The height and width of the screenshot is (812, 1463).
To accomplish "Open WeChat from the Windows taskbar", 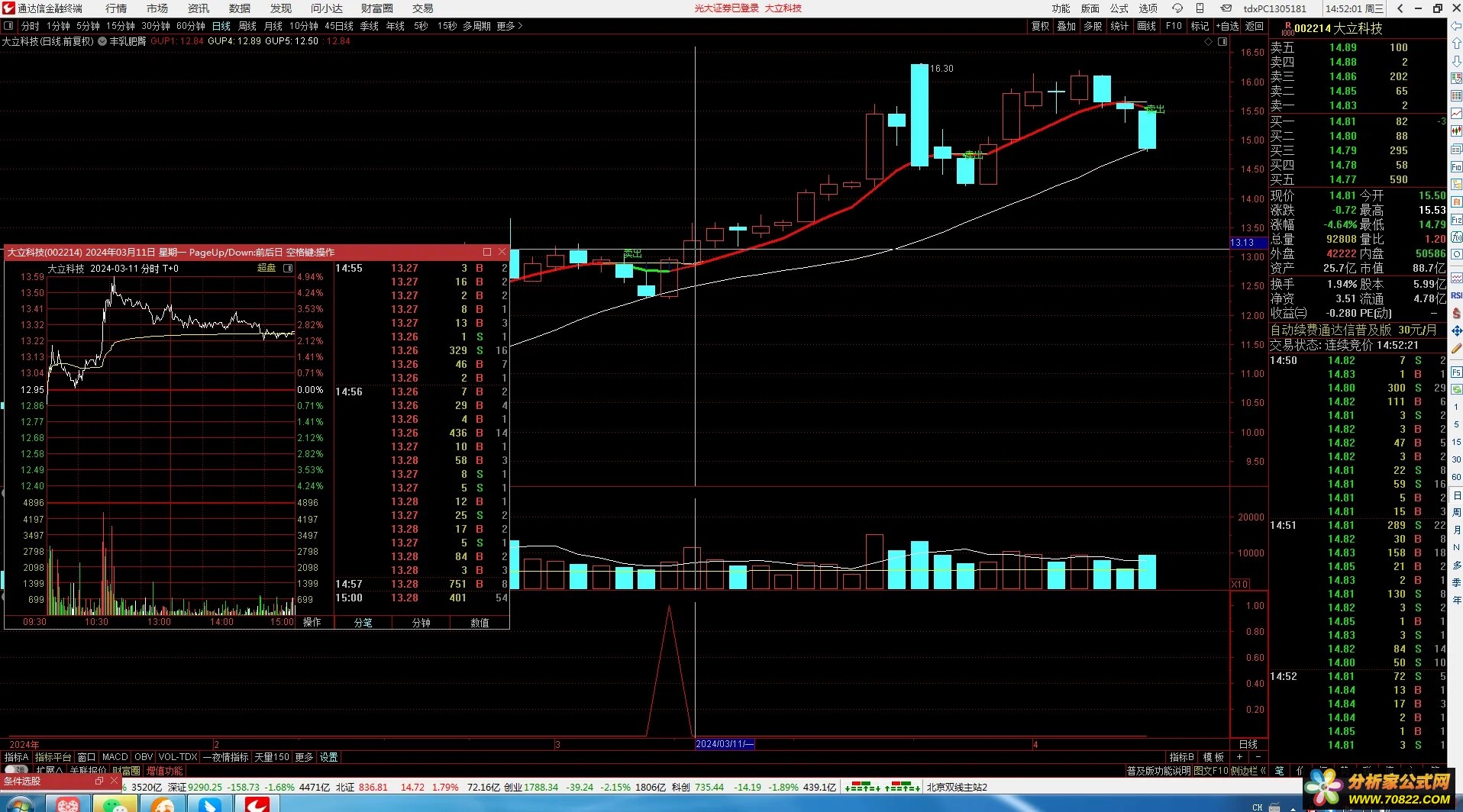I will 115,804.
